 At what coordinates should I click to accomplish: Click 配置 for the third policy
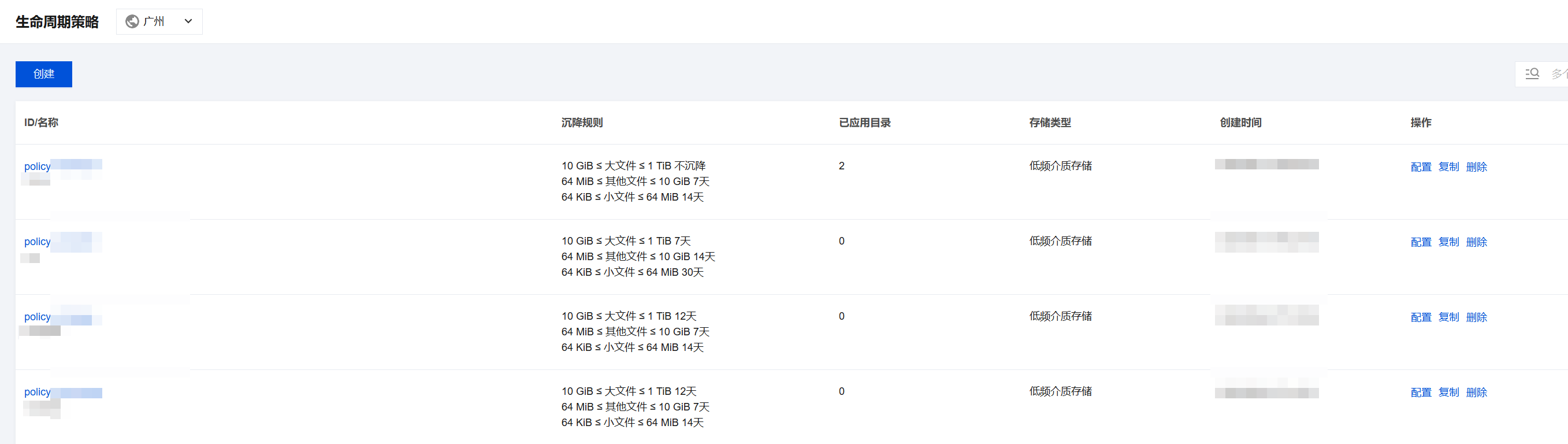[1421, 317]
